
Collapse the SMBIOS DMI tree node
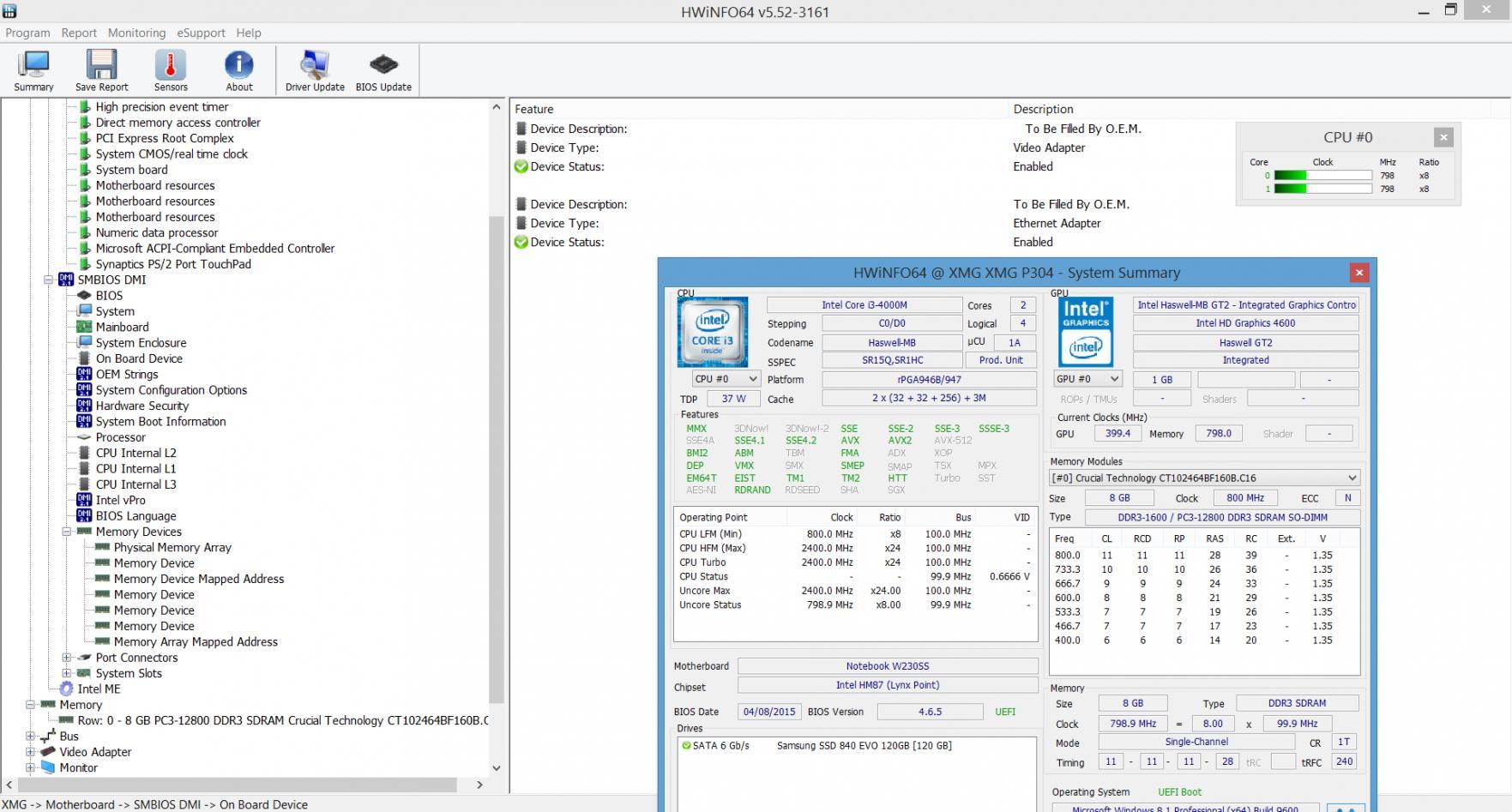coord(49,280)
